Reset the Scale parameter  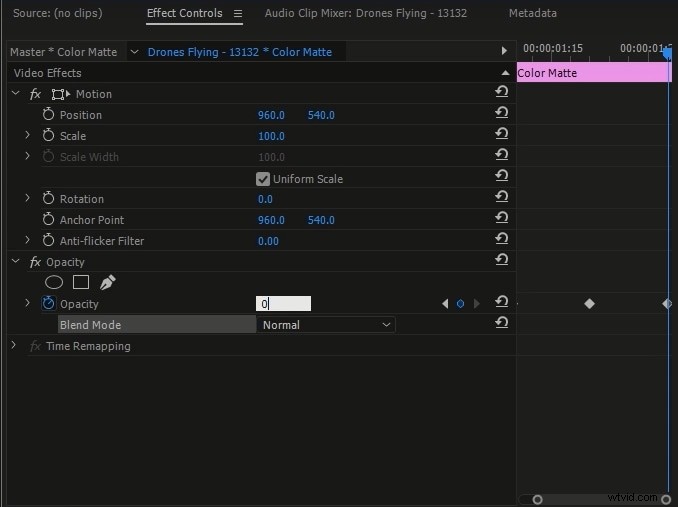[502, 134]
